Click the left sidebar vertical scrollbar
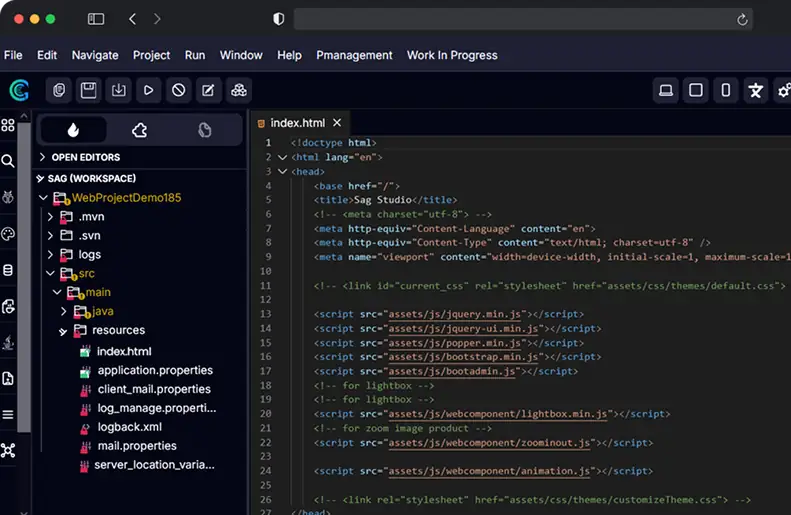The height and width of the screenshot is (515, 791). pyautogui.click(x=24, y=275)
